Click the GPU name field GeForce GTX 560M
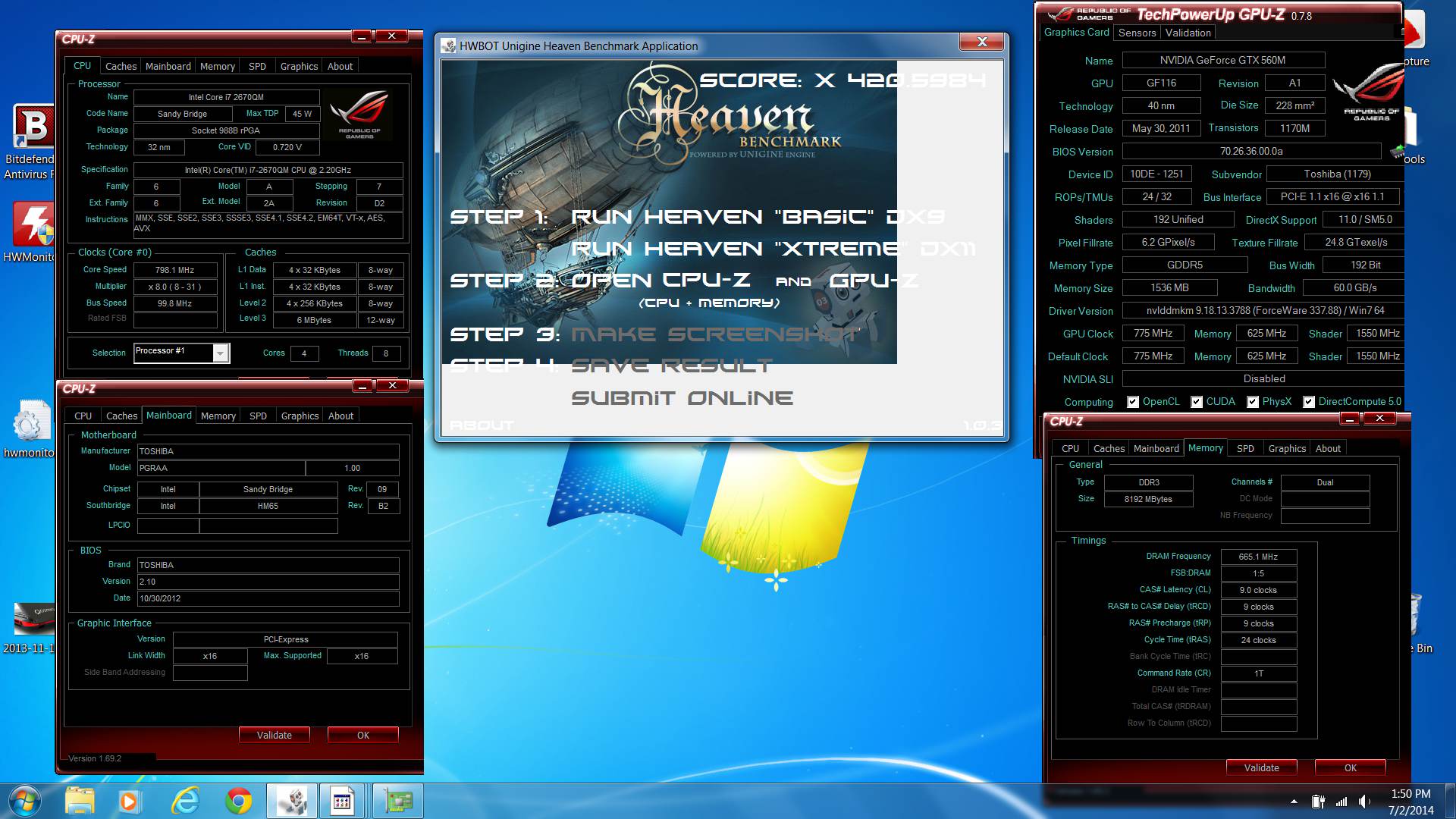1456x819 pixels. 1223,60
